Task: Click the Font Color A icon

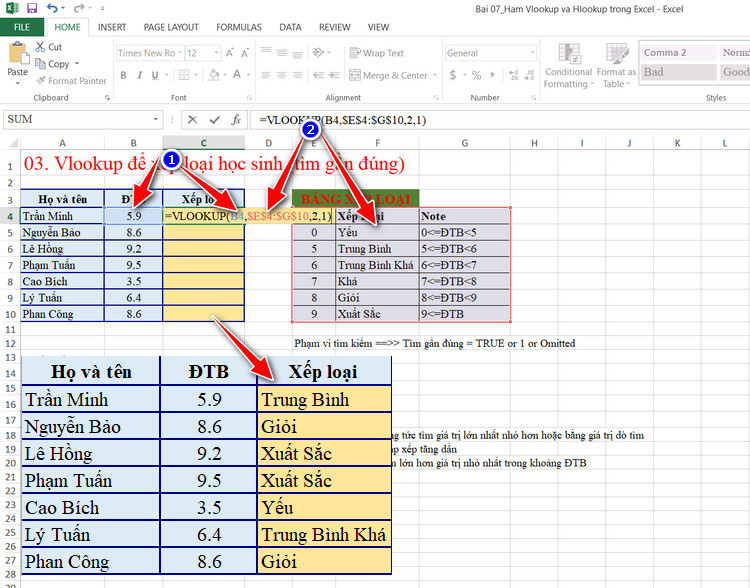Action: pyautogui.click(x=237, y=74)
